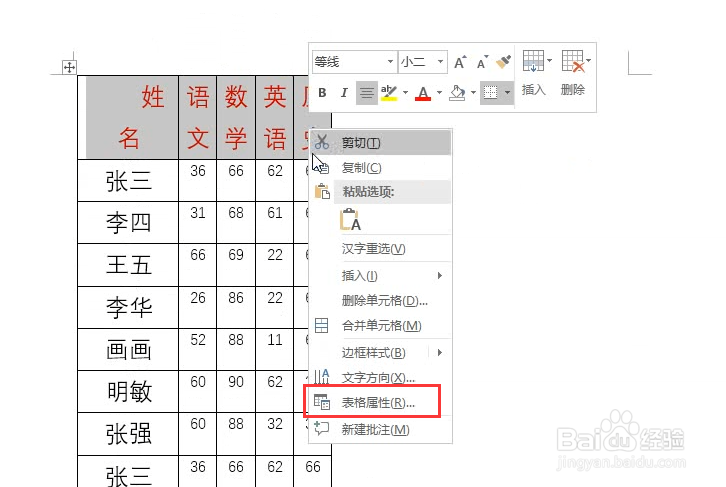
Task: Click the 明敏 name cell
Action: coord(128,392)
